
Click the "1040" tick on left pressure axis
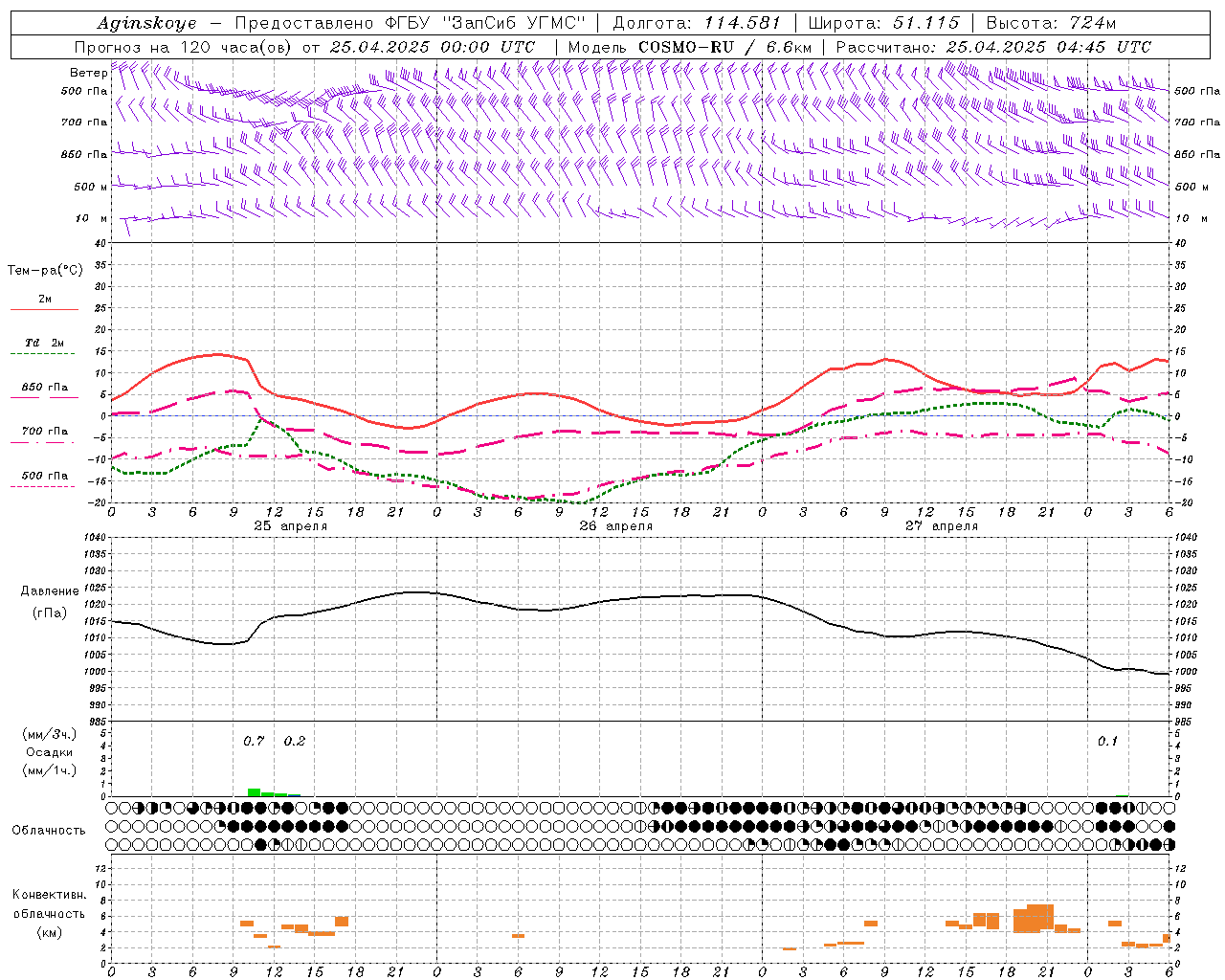pos(93,538)
